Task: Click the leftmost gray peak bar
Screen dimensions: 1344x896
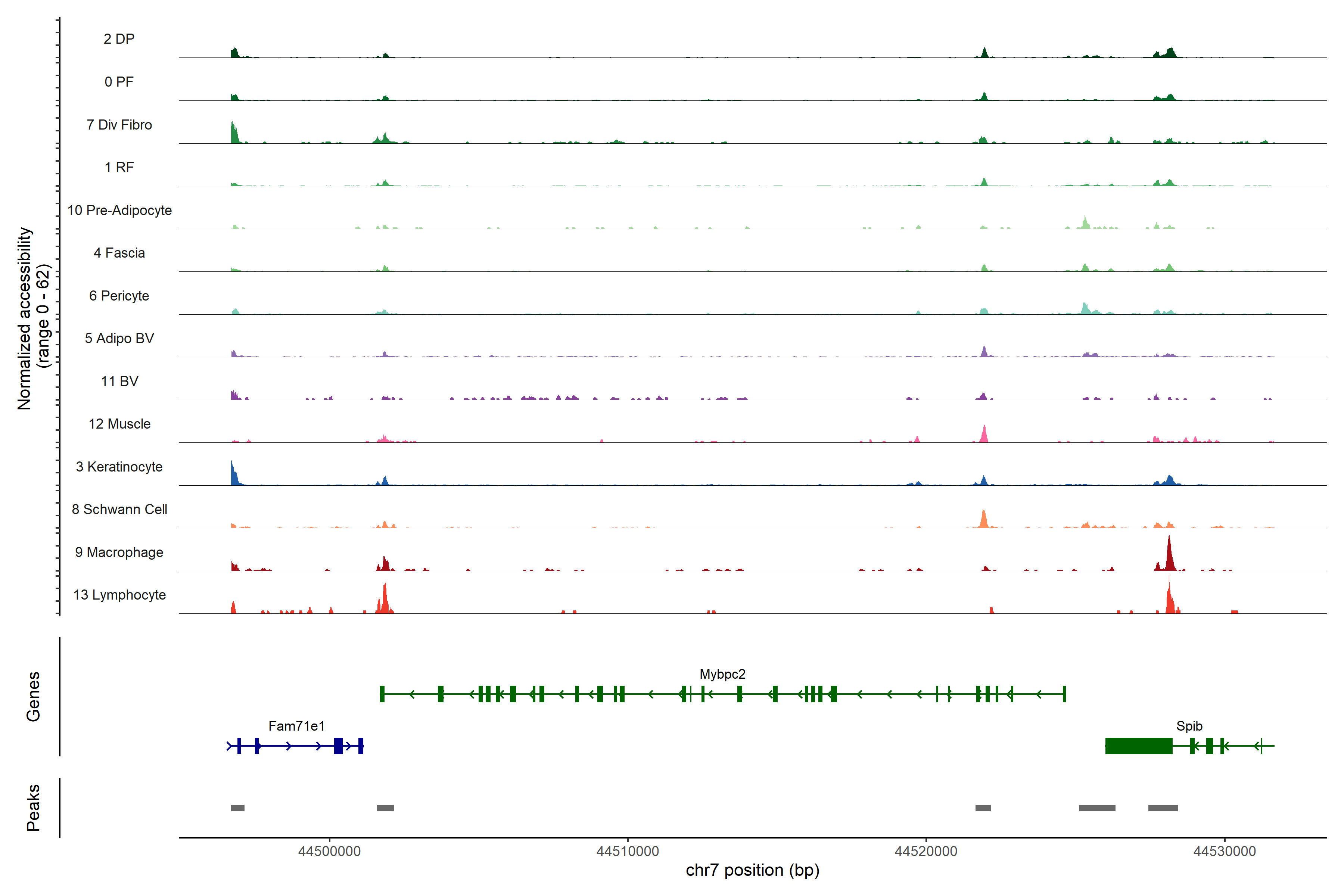Action: [x=238, y=808]
